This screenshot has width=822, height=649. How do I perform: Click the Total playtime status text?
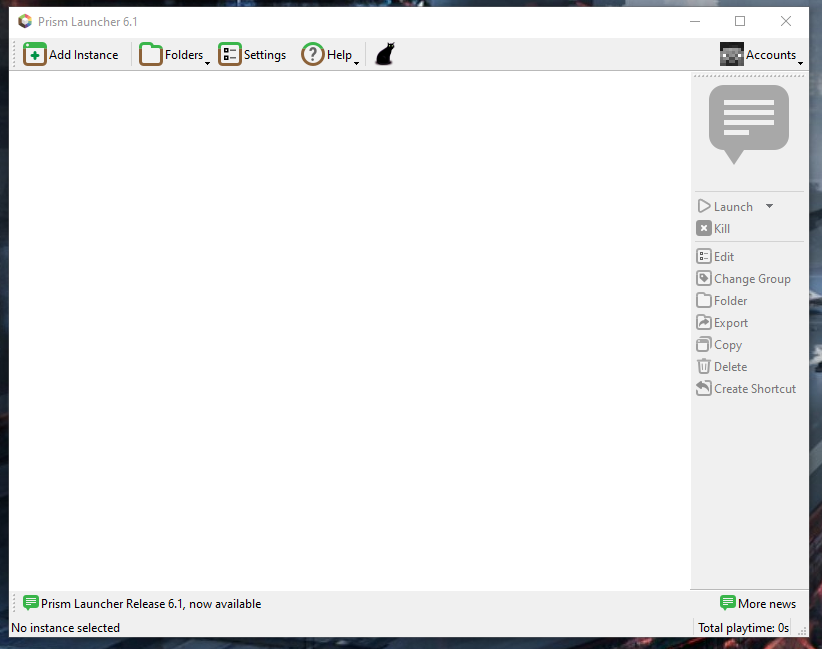tap(742, 627)
